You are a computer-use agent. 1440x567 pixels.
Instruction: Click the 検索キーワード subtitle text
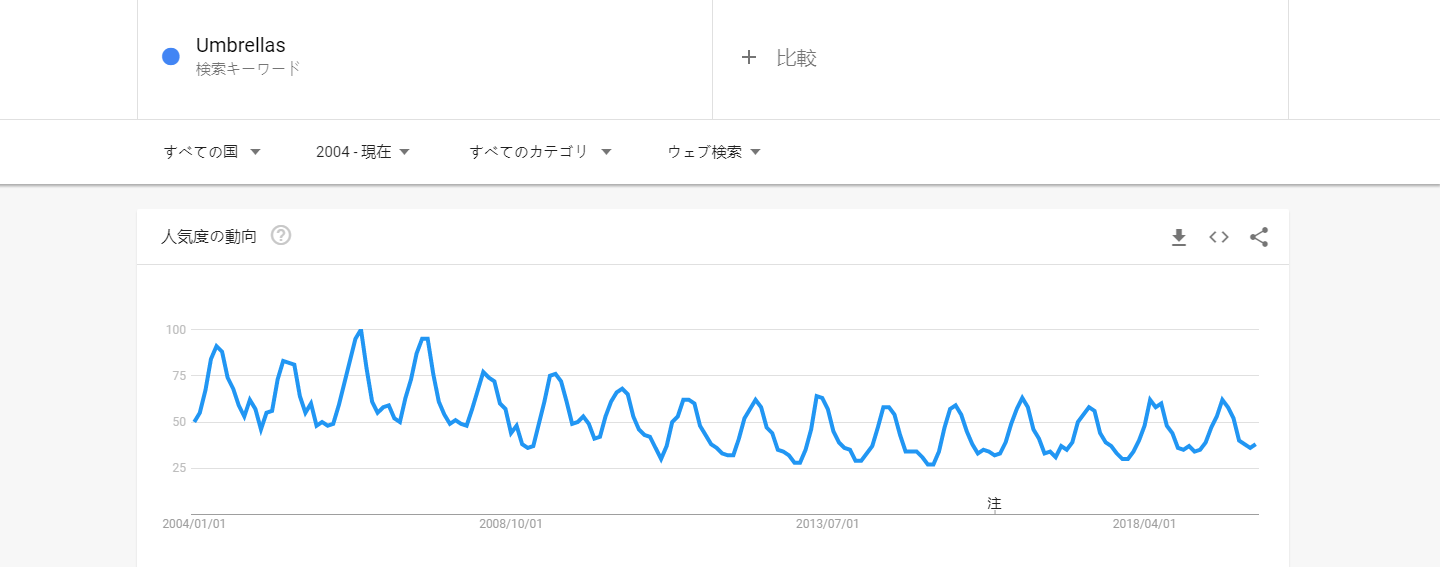point(248,69)
